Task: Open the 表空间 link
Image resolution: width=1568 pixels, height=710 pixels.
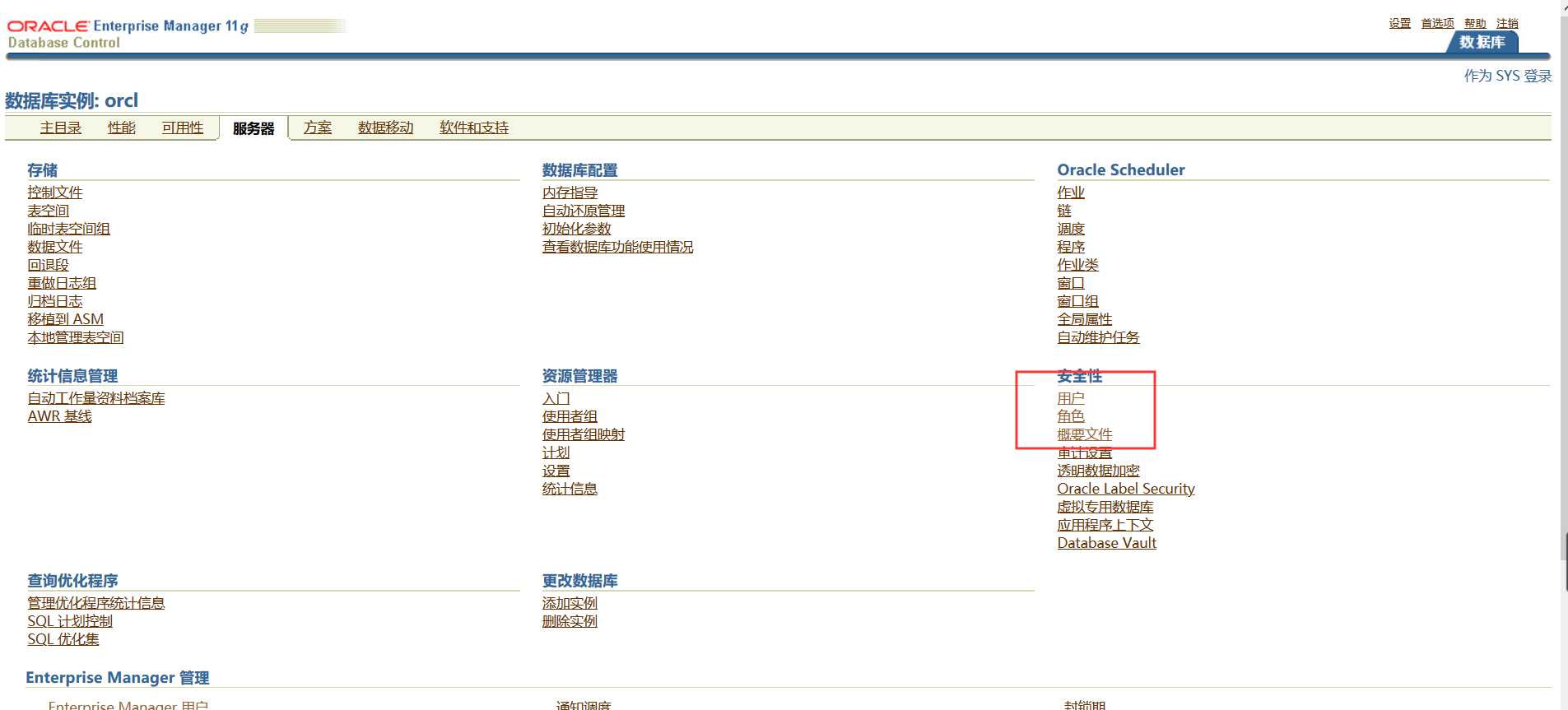Action: point(49,211)
